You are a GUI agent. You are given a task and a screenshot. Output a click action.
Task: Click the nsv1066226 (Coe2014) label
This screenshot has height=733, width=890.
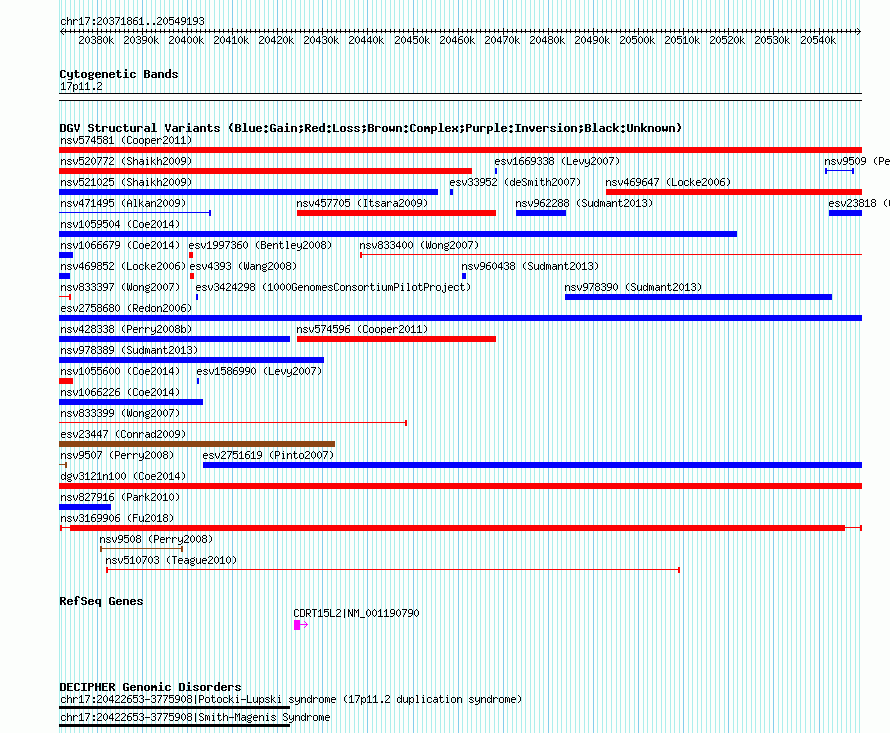pyautogui.click(x=120, y=392)
